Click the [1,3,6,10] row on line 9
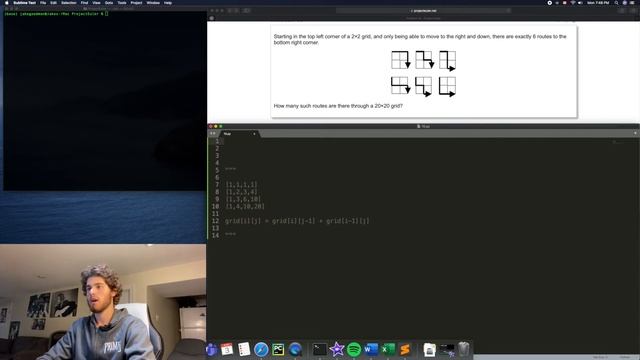Viewport: 640px width, 360px height. pos(243,199)
